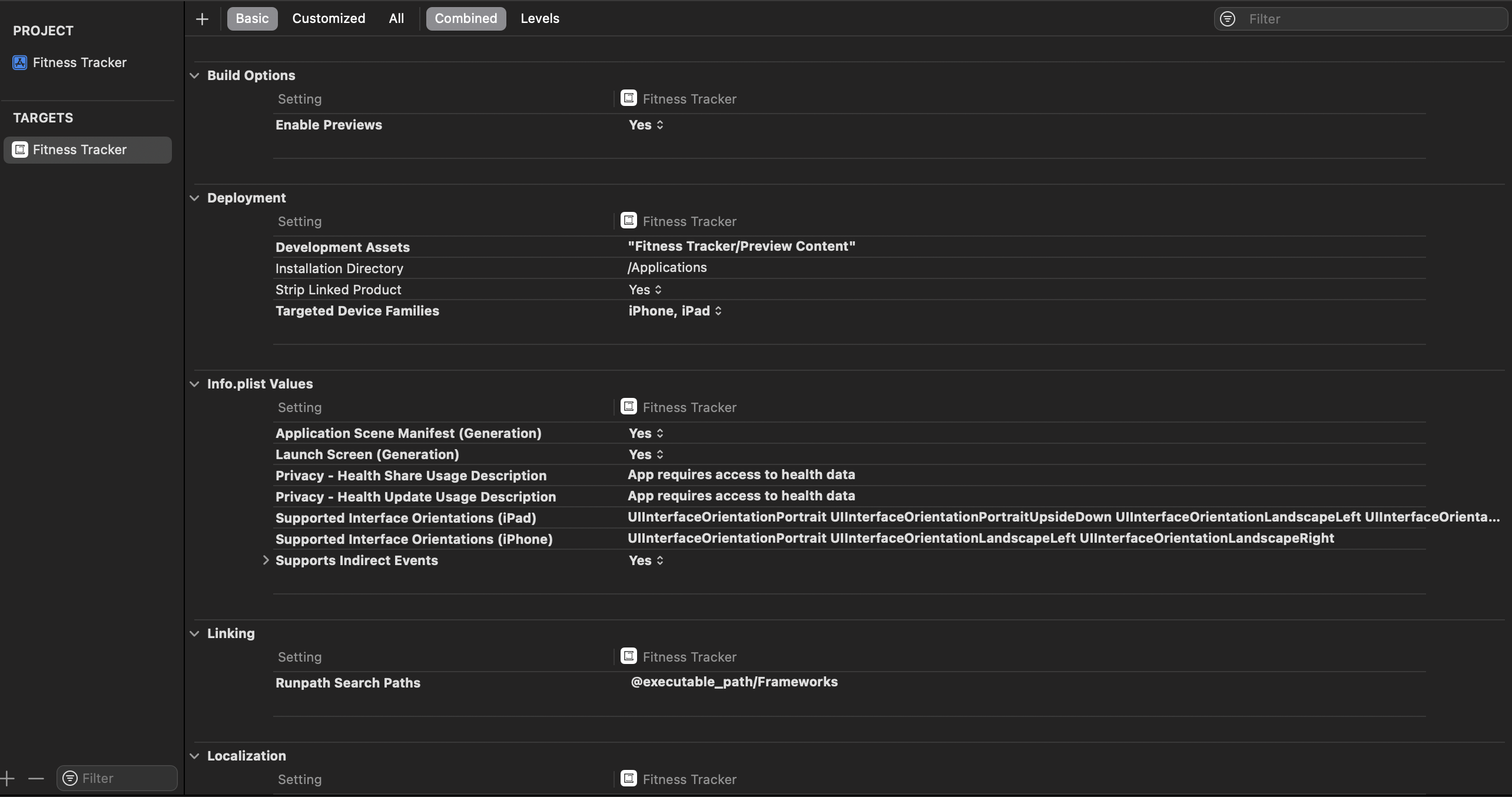Switch to Customized settings view
The width and height of the screenshot is (1512, 797).
[329, 19]
